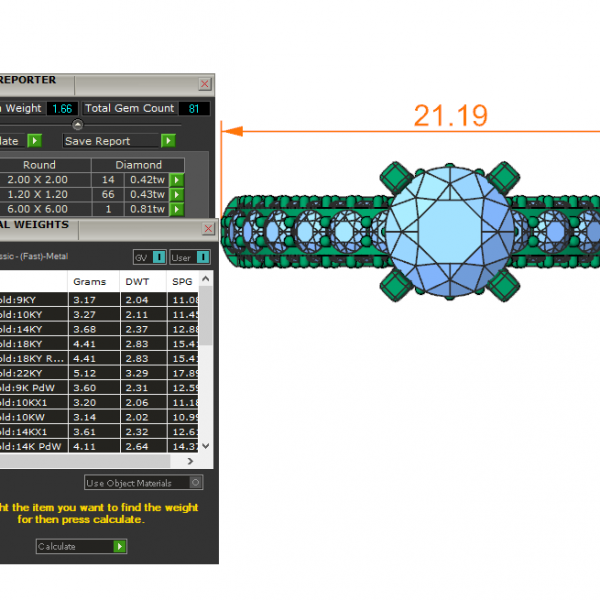Enable Use Object Materials option
This screenshot has width=600, height=600.
tap(195, 483)
